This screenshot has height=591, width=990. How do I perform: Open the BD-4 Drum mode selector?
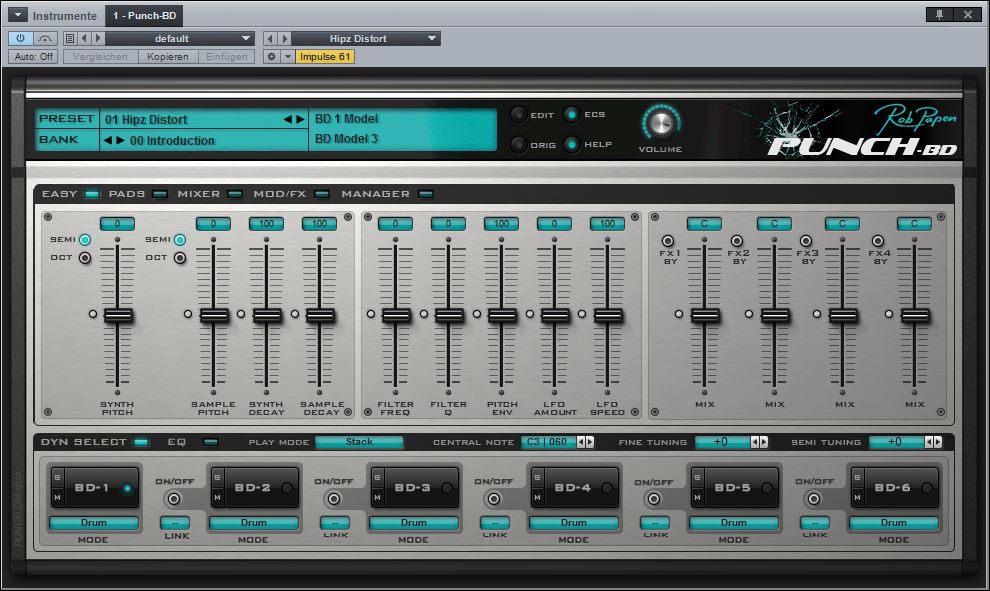(574, 523)
